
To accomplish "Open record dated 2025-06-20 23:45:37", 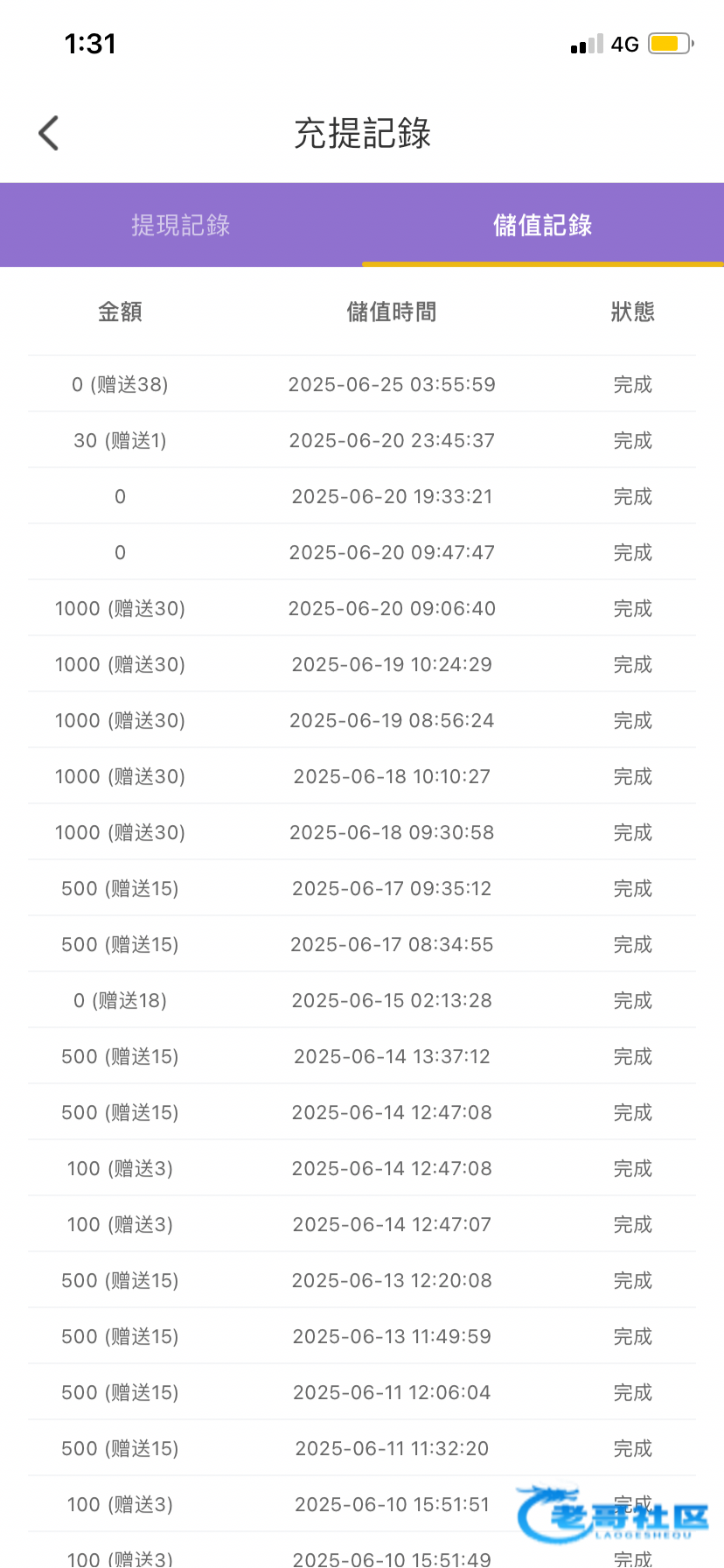I will 392,440.
